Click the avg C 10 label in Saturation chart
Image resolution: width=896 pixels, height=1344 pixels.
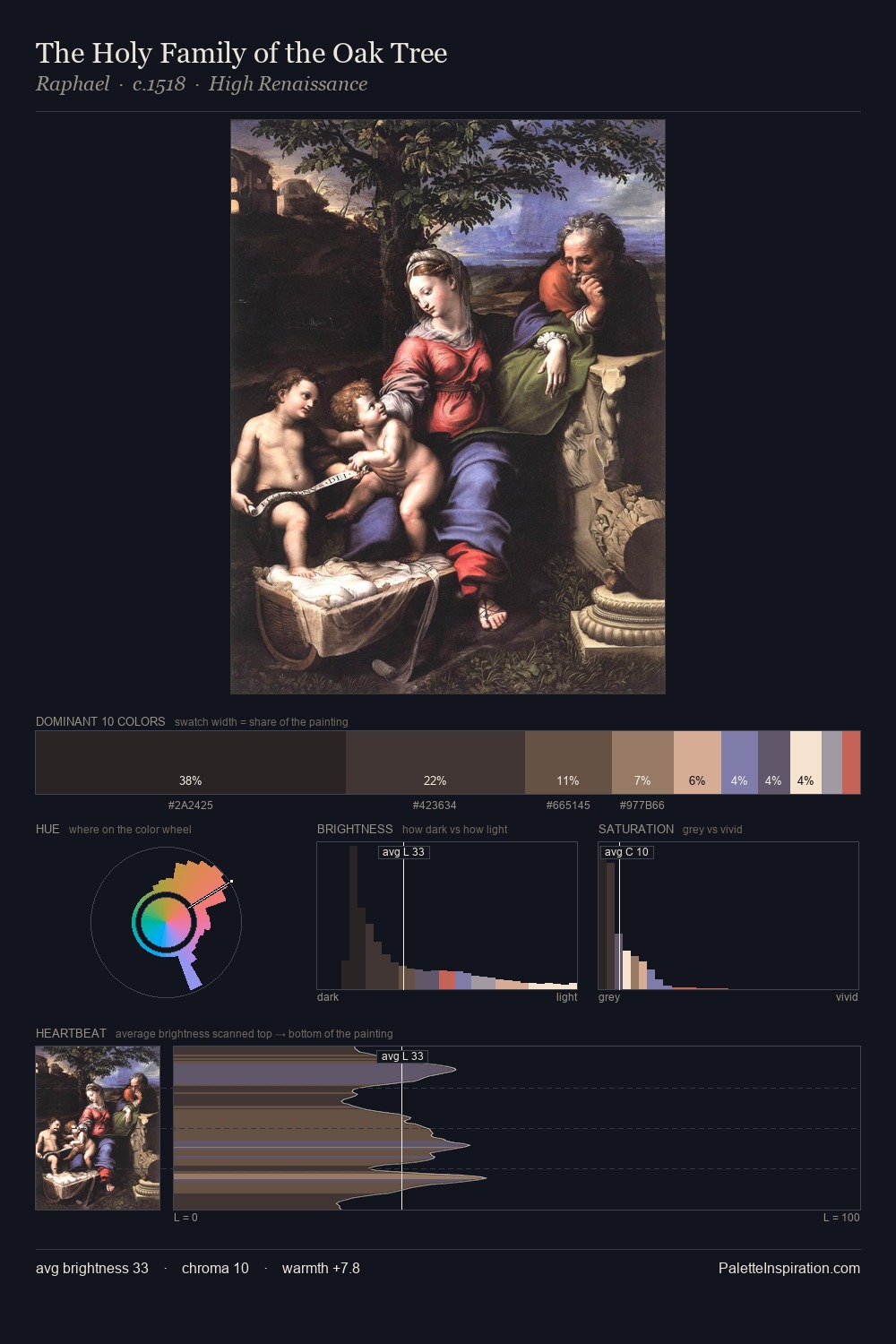point(626,852)
